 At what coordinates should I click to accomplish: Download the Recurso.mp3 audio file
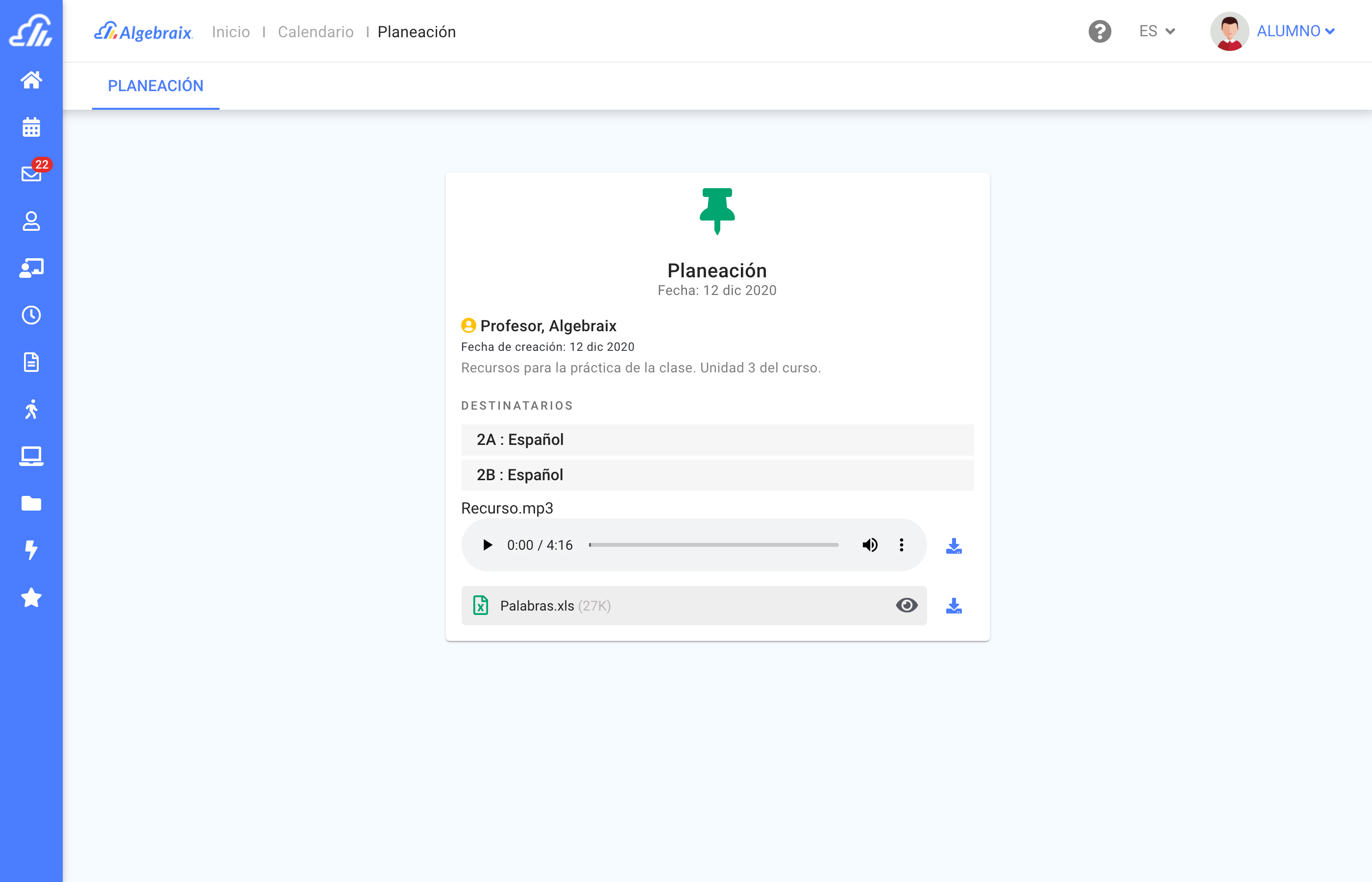[954, 546]
